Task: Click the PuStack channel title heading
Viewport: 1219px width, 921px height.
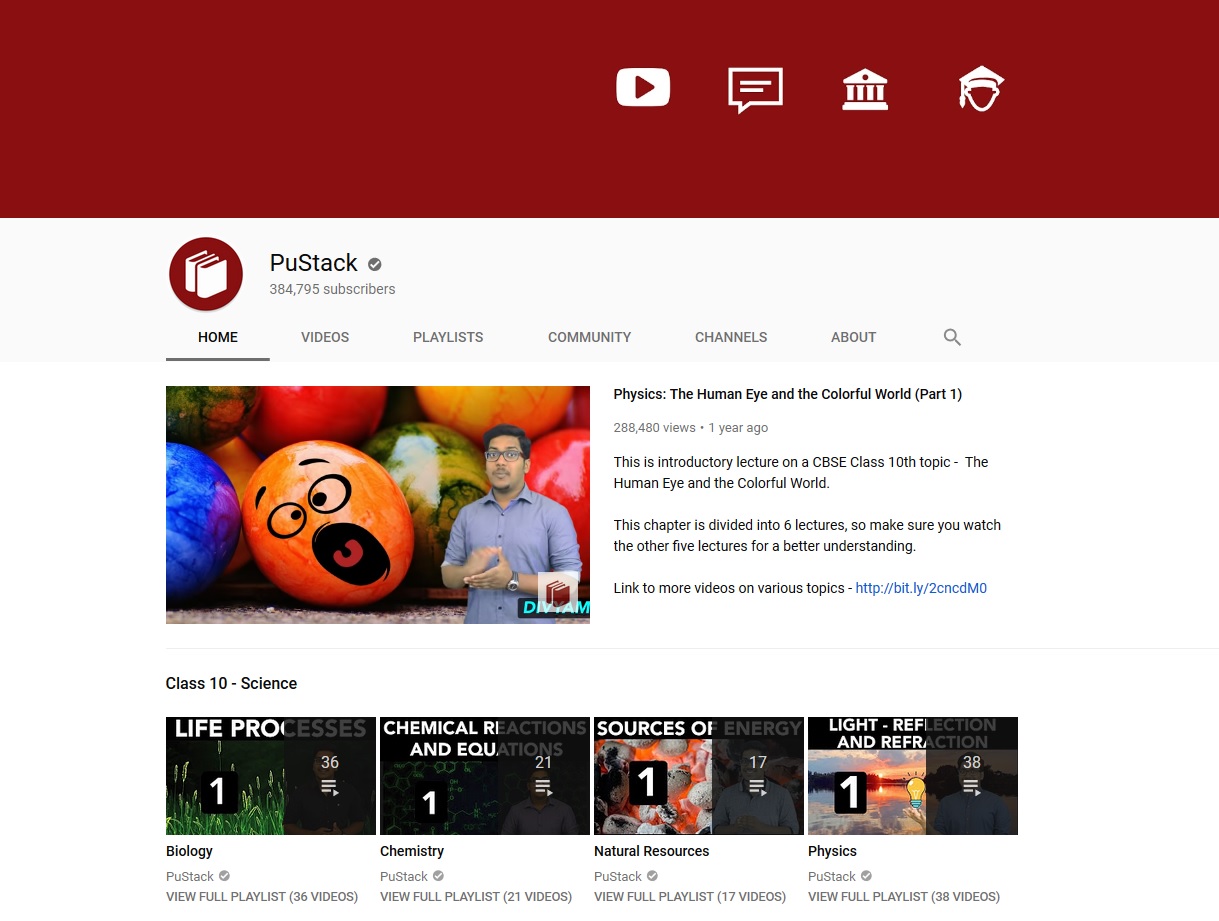Action: click(313, 263)
